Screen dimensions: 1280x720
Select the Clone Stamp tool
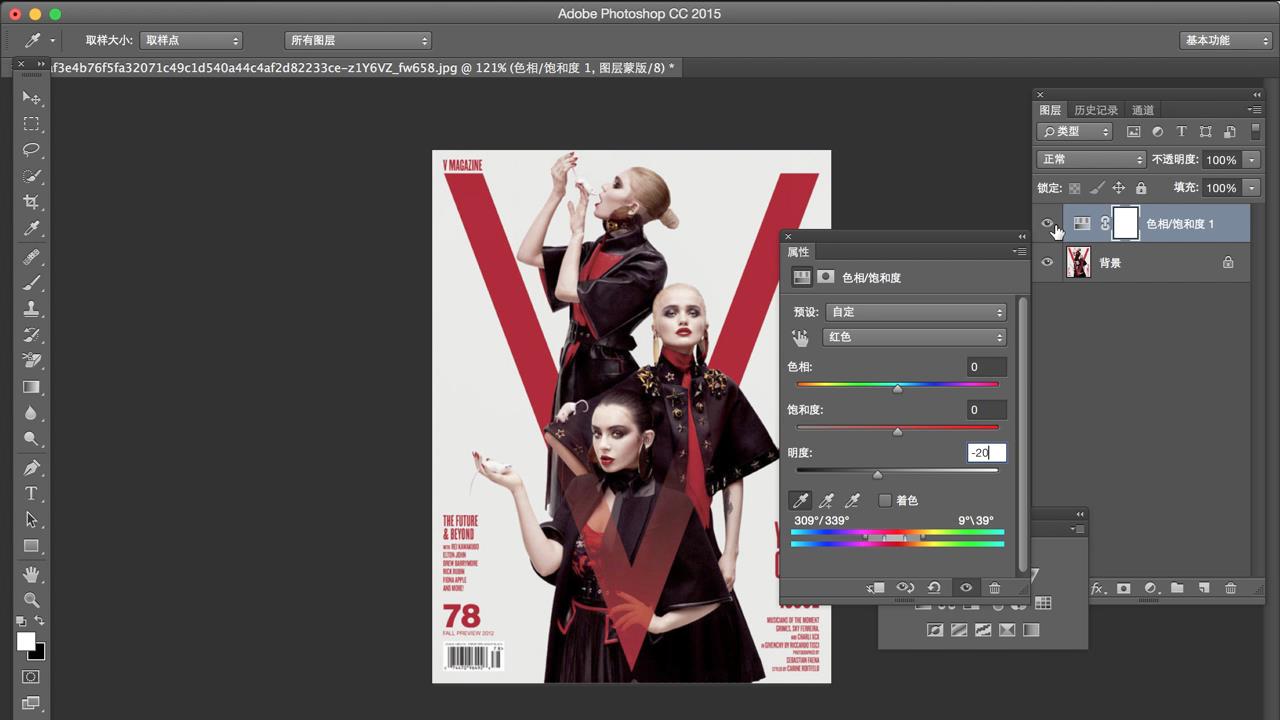31,309
